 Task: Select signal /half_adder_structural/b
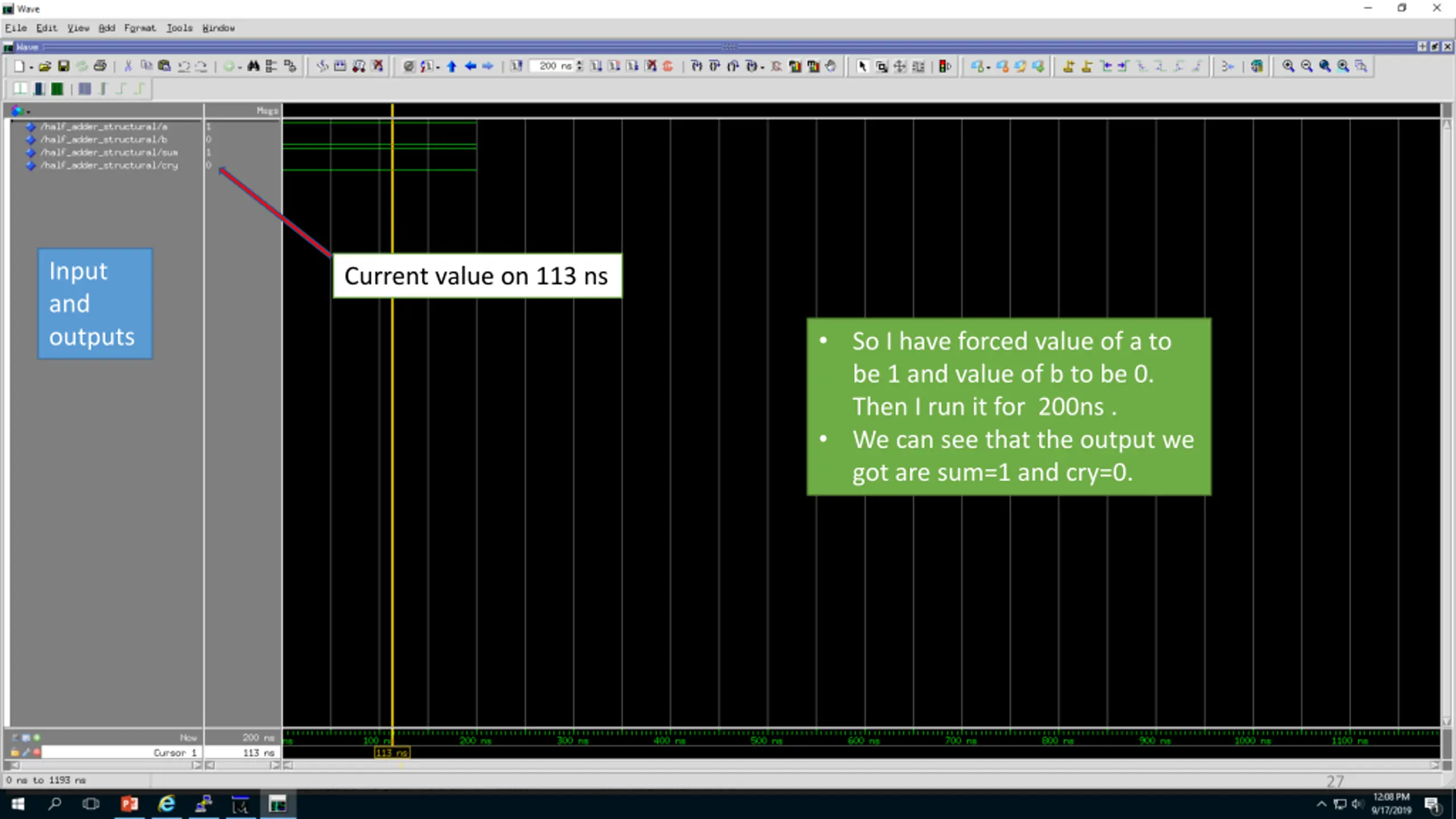[x=104, y=139]
